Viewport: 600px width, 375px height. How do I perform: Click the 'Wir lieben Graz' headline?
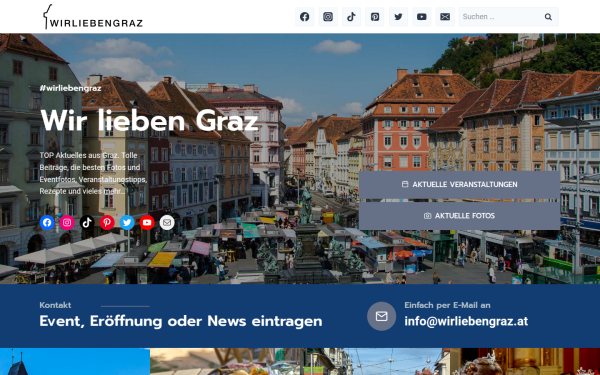tap(149, 121)
